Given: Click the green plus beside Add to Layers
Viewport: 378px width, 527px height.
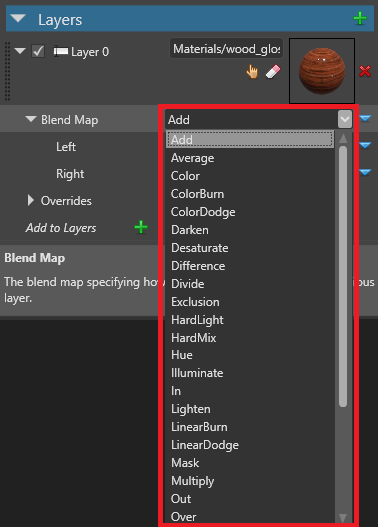Looking at the screenshot, I should click(141, 228).
